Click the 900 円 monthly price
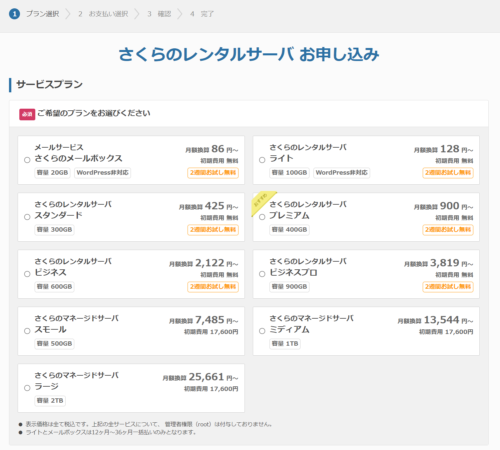Screen dimensions: 500x450 coord(444,206)
